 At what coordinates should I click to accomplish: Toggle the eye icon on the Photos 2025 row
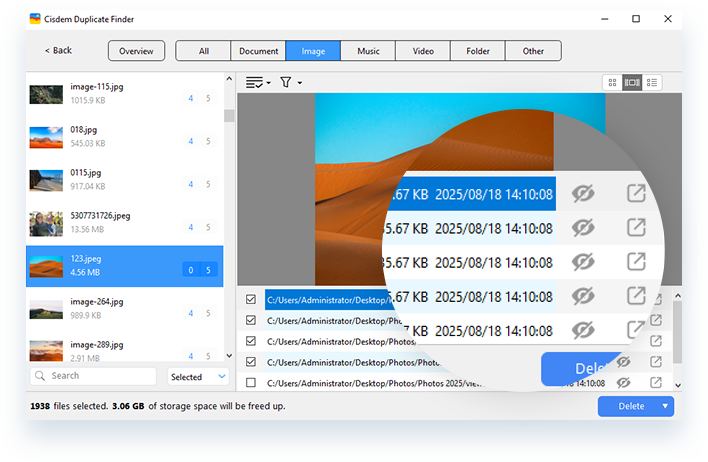[x=624, y=383]
